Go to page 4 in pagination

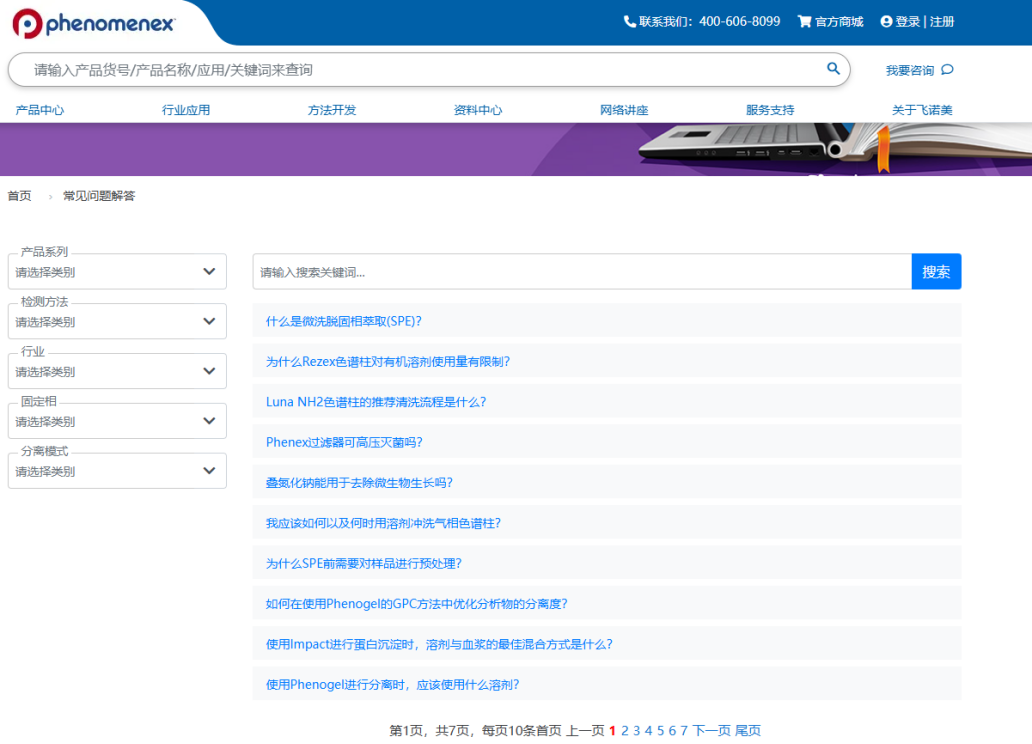(648, 730)
